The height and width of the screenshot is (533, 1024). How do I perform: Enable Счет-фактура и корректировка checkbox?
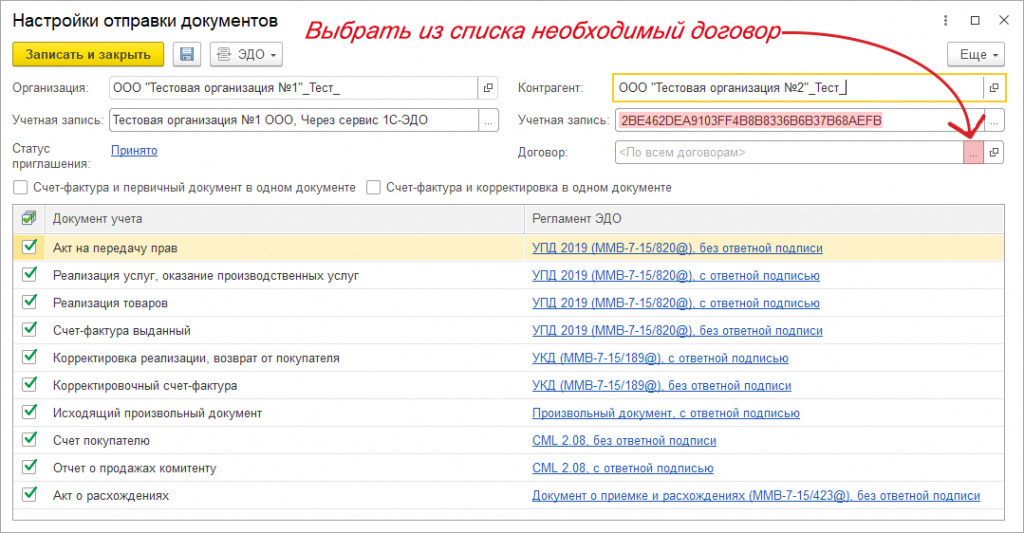[373, 187]
